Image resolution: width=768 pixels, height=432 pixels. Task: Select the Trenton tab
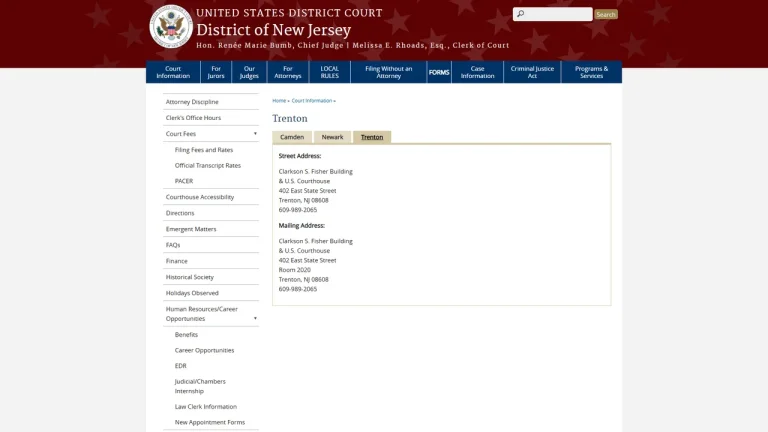(x=372, y=137)
